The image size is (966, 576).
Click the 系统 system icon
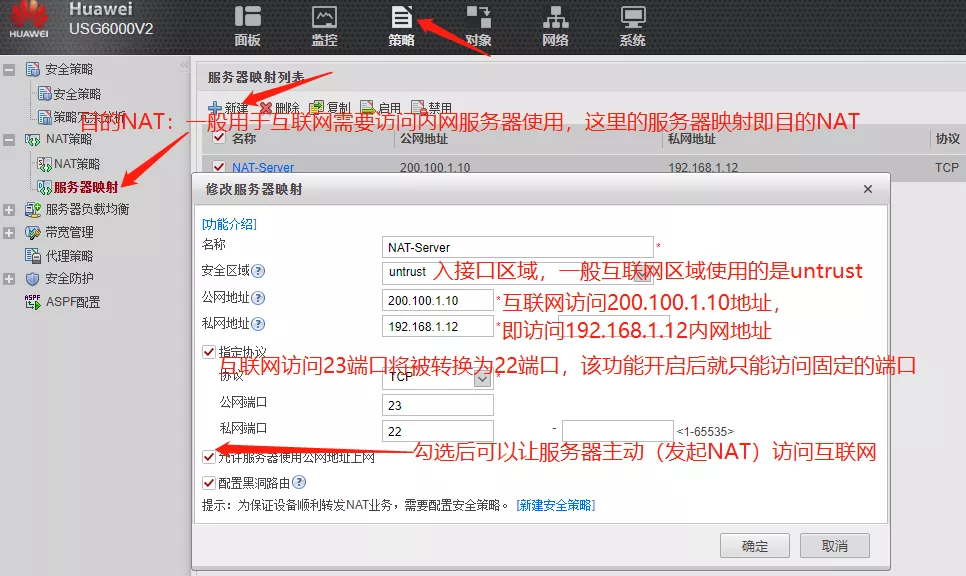pos(632,25)
